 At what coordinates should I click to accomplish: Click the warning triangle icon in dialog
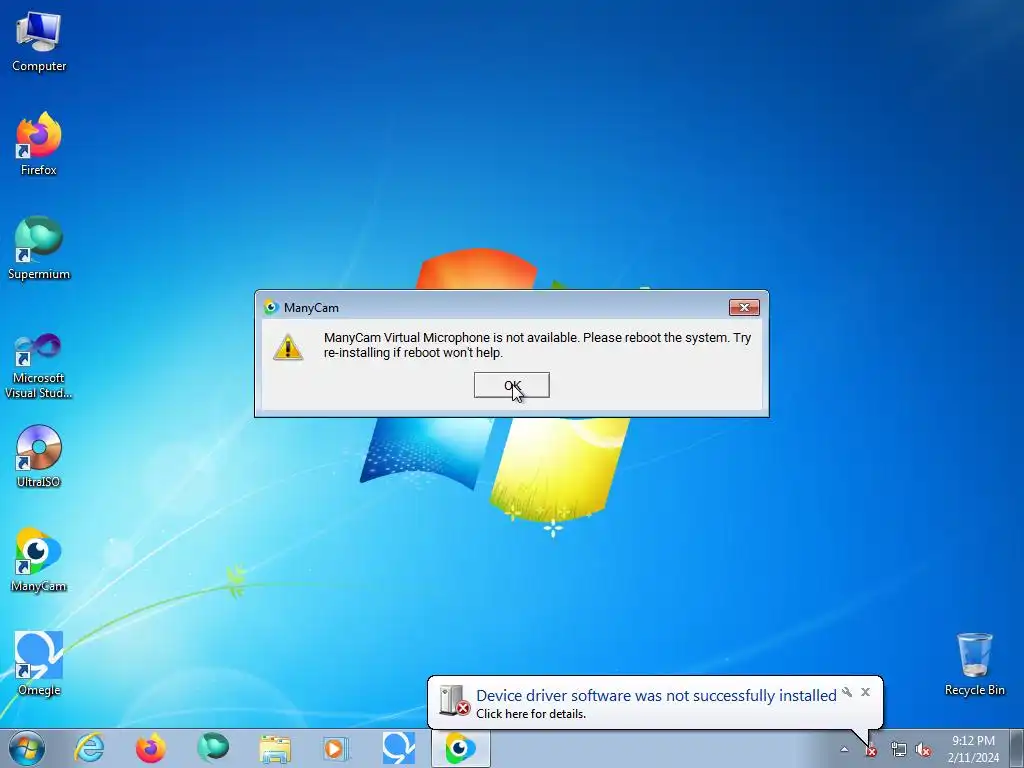[x=288, y=347]
